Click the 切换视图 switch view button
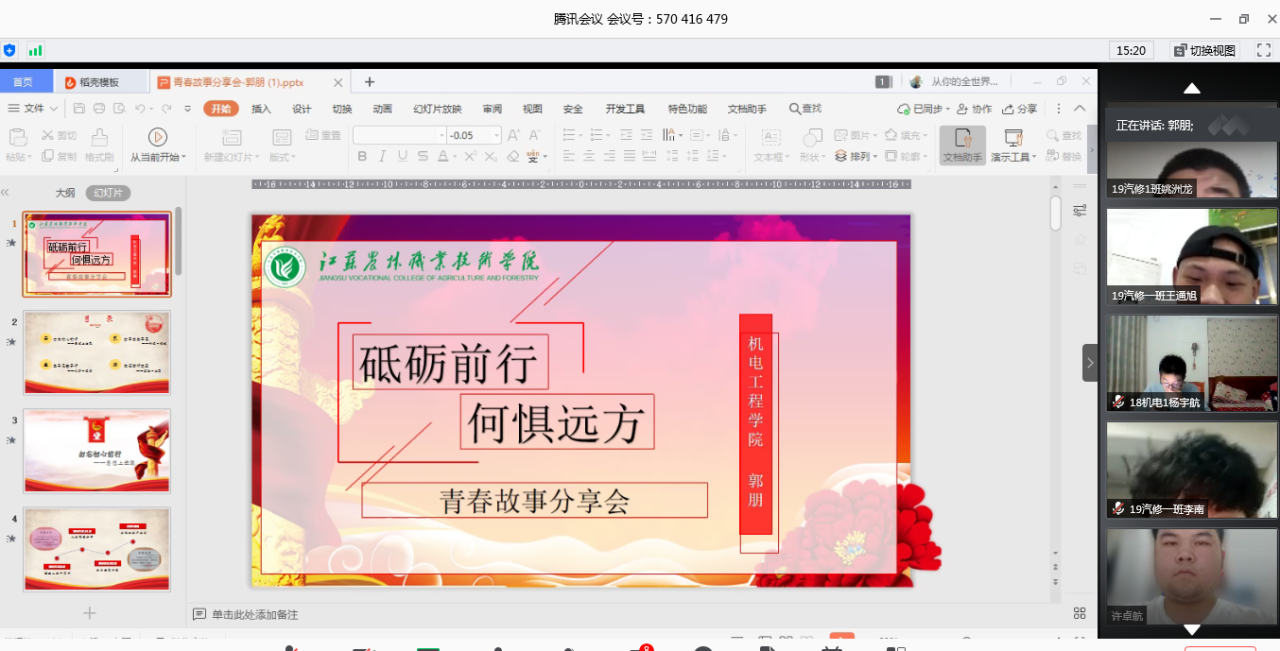 (x=1204, y=50)
